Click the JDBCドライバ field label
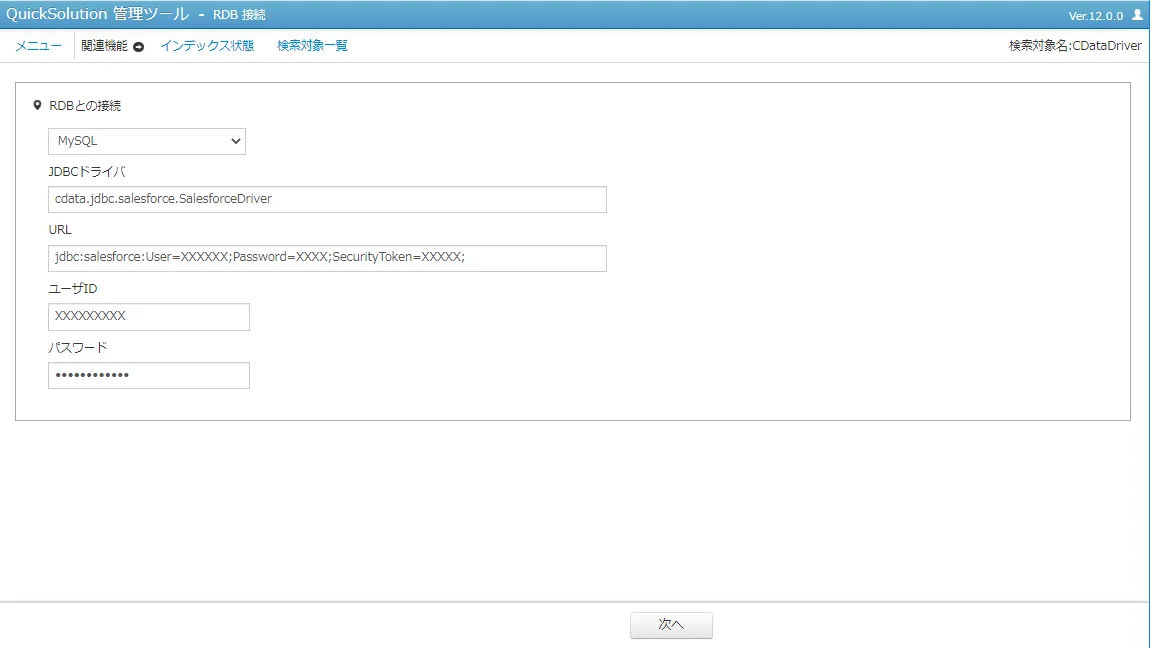 87,171
